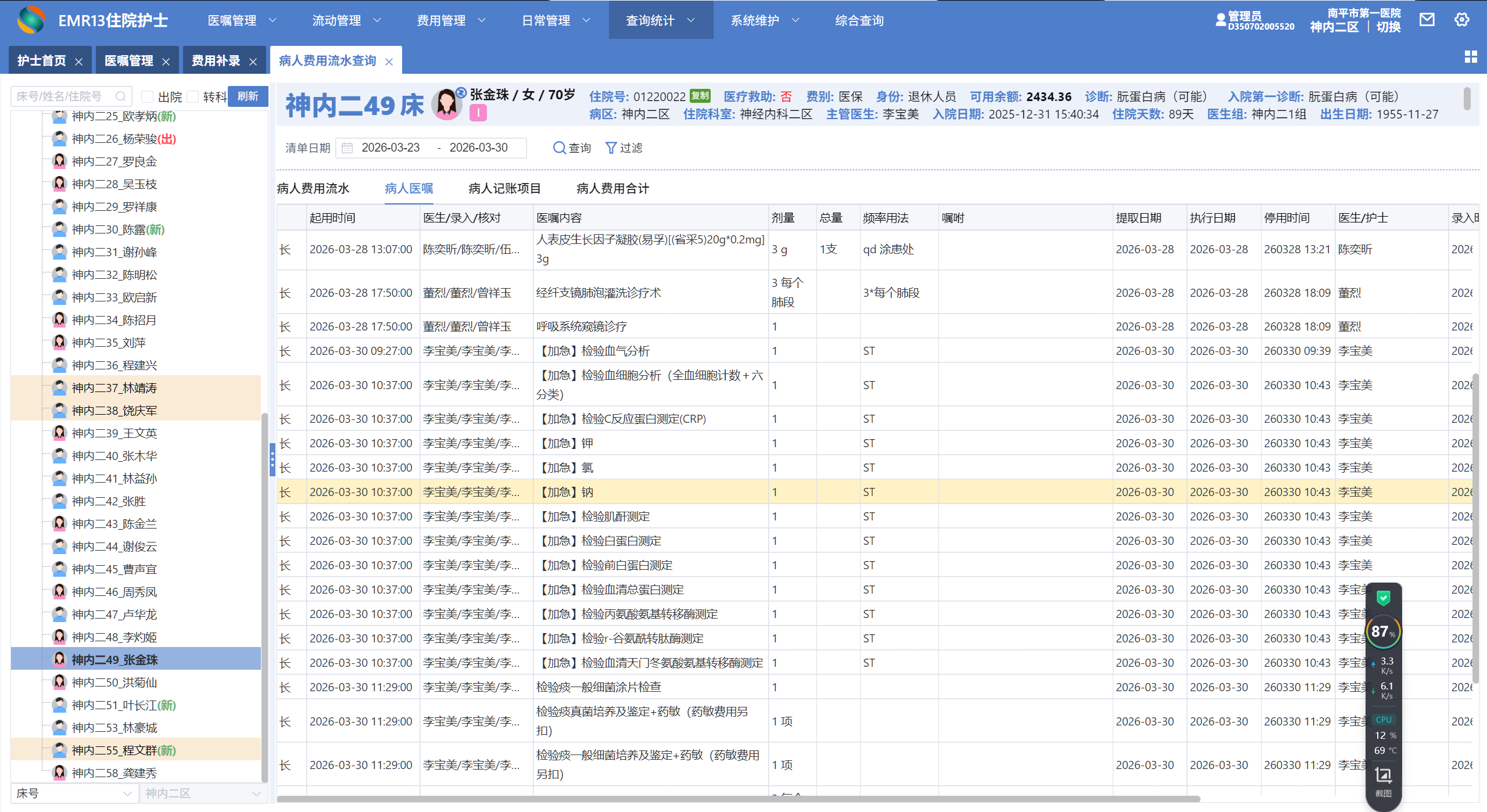Switch to 病人费用合计 tab

612,188
